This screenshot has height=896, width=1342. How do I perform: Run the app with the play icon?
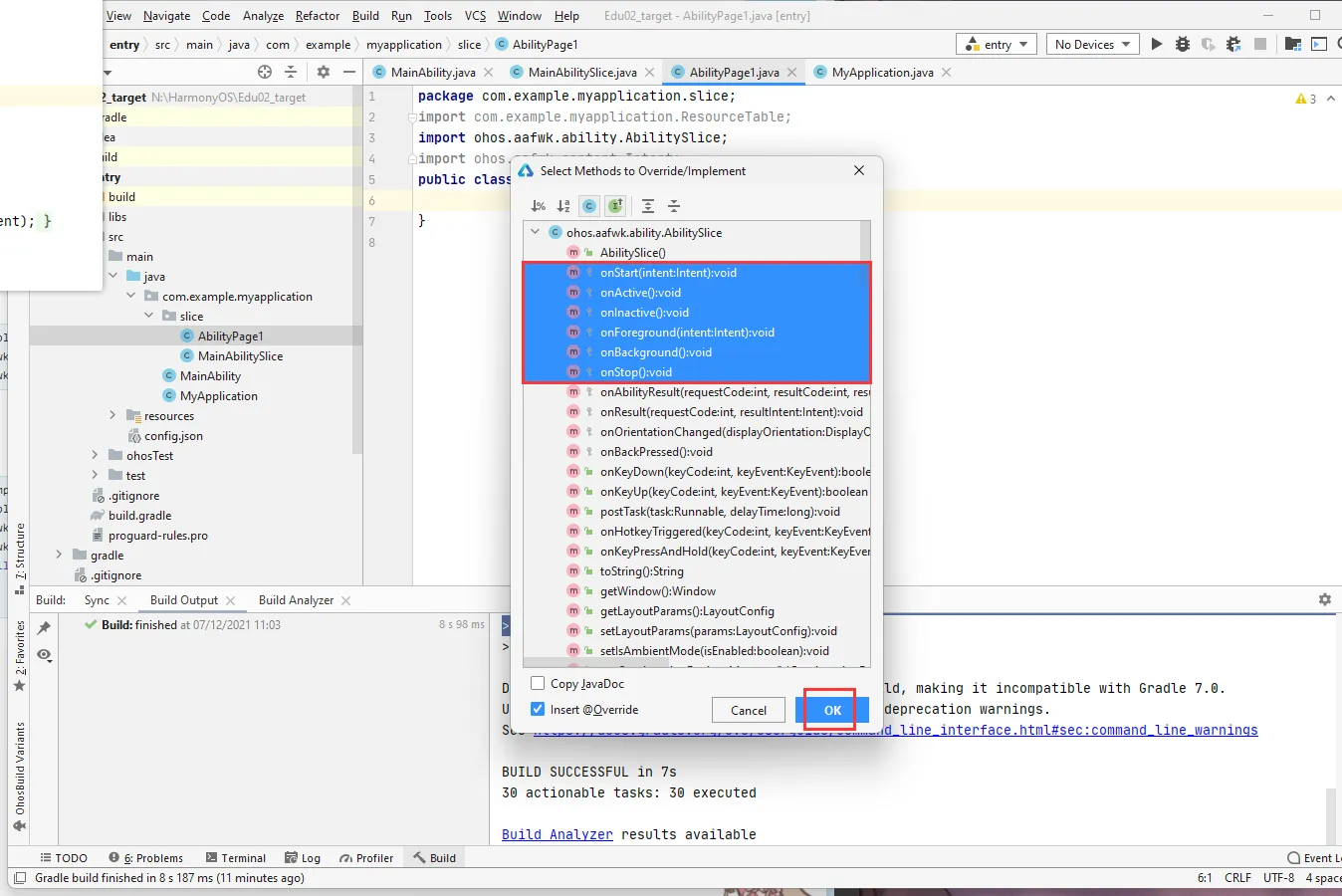click(x=1156, y=44)
